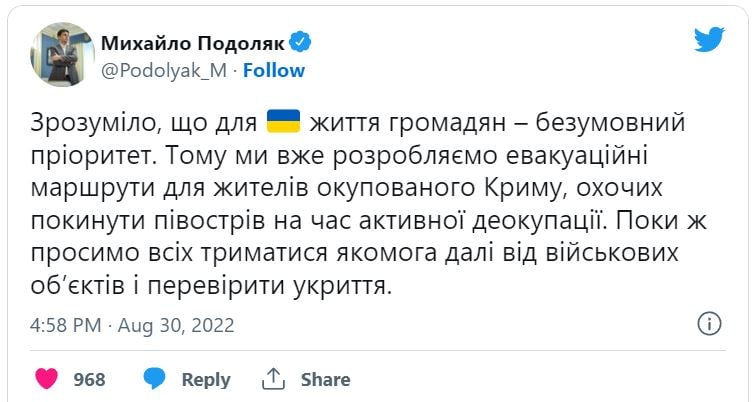Click the Twitter bird logo
Image resolution: width=755 pixels, height=402 pixels.
[x=709, y=40]
